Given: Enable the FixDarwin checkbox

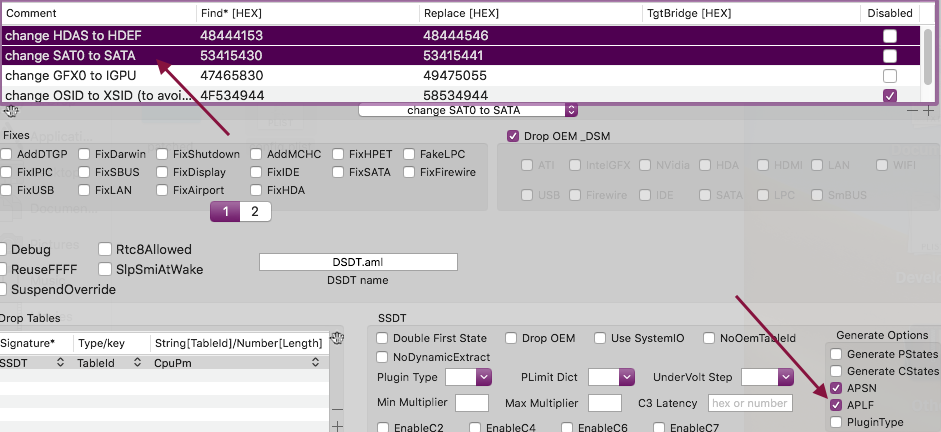Looking at the screenshot, I should (x=84, y=154).
